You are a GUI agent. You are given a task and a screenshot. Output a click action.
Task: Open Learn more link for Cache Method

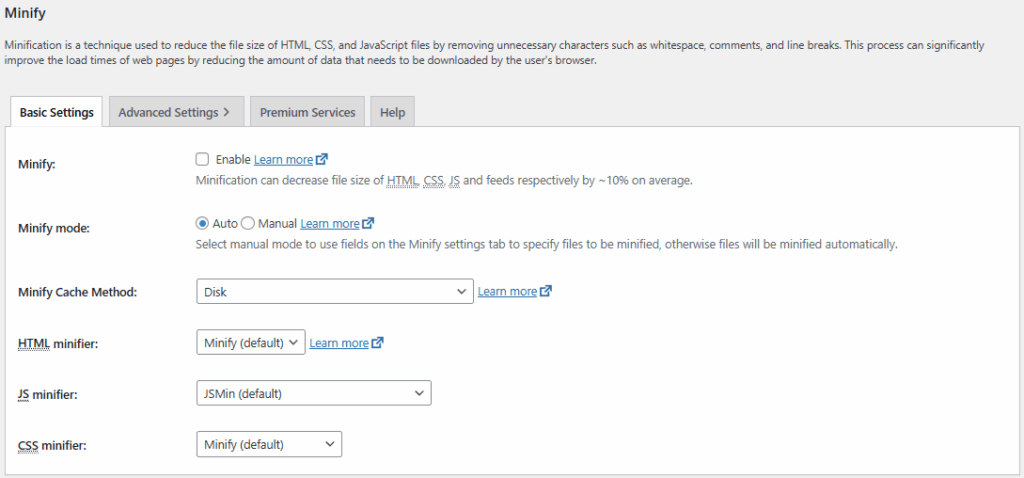[507, 292]
